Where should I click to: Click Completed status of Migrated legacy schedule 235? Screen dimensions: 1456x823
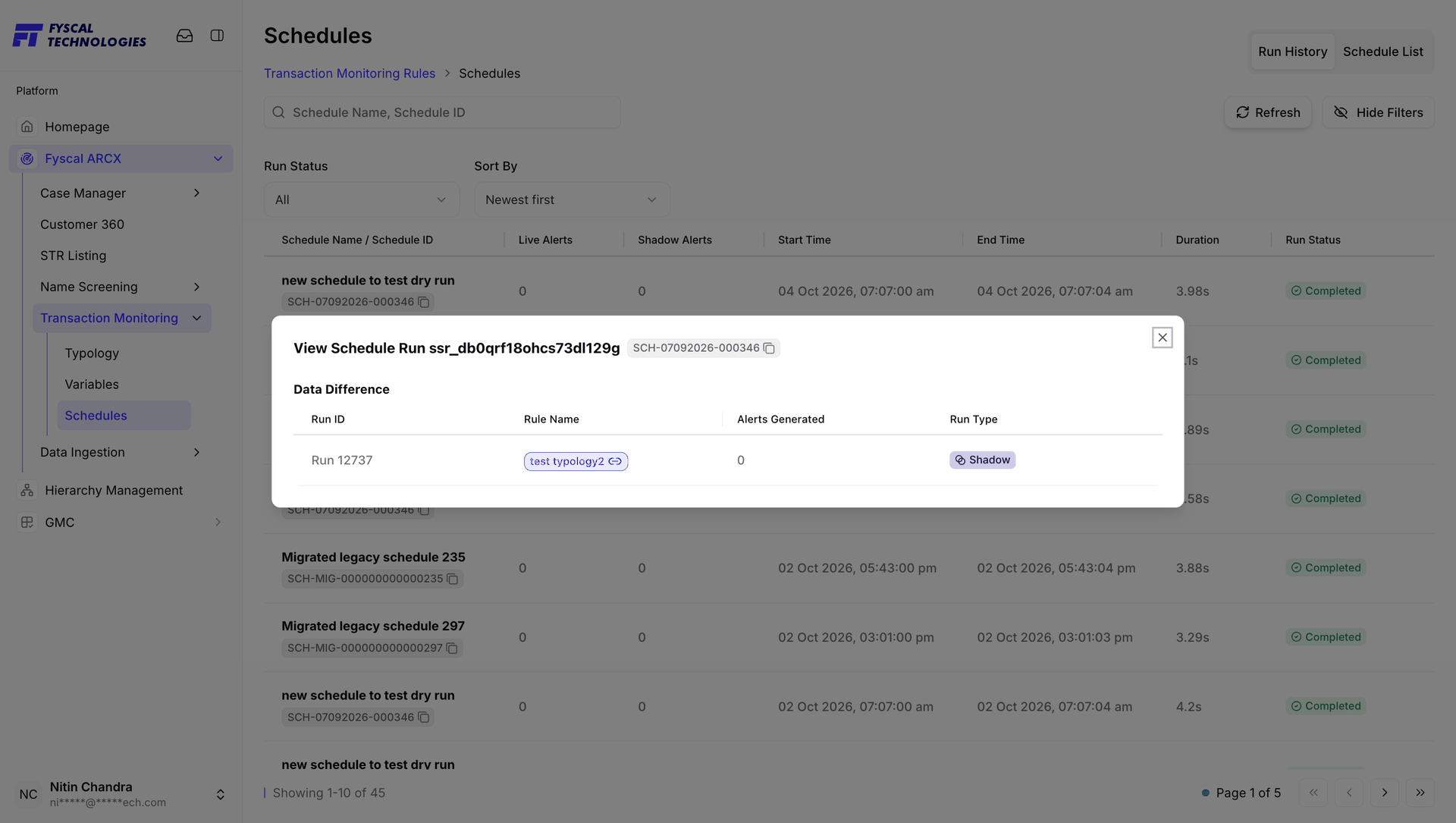pos(1326,568)
